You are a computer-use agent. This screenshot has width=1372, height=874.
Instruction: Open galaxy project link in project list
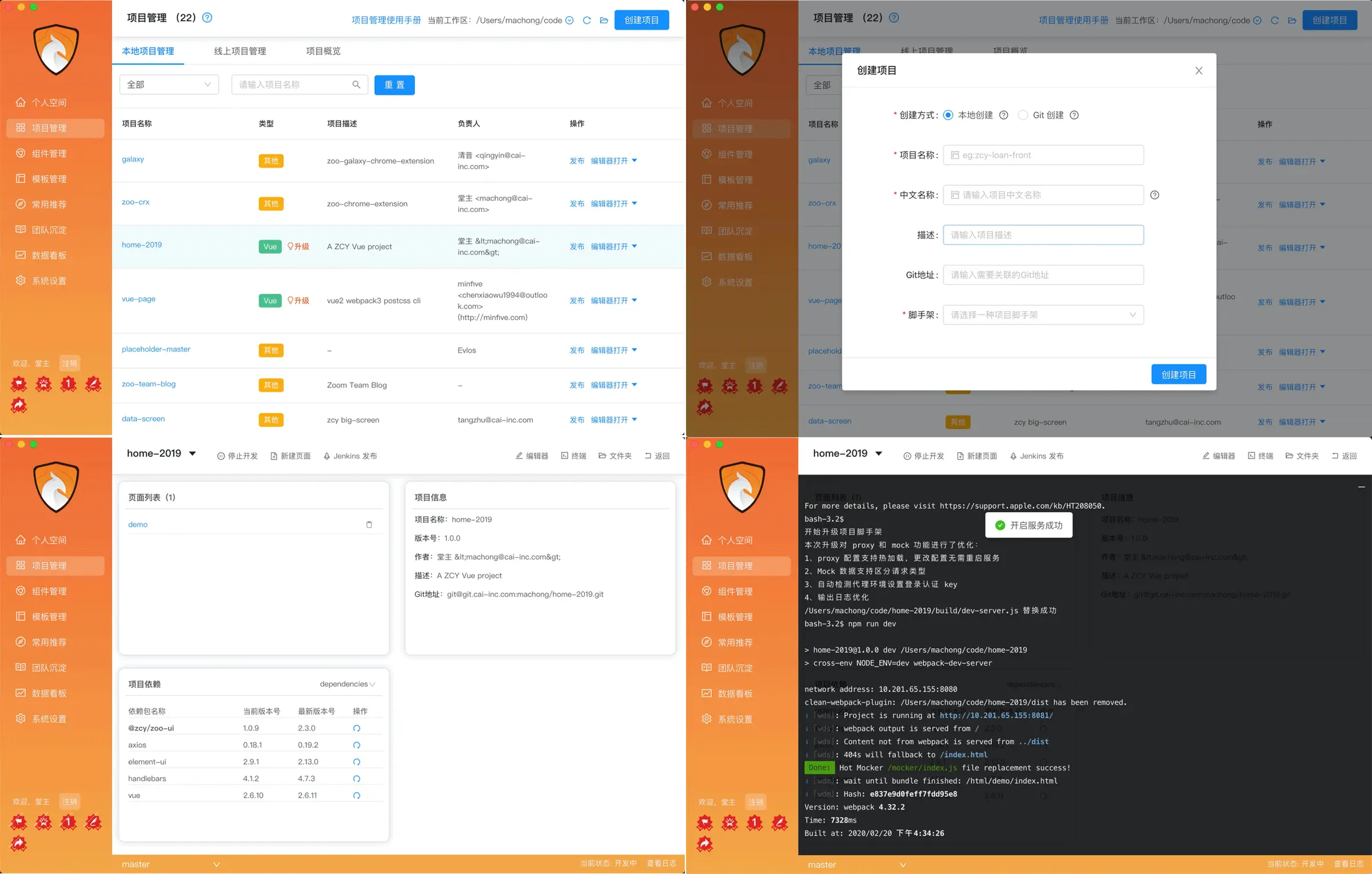click(x=133, y=159)
